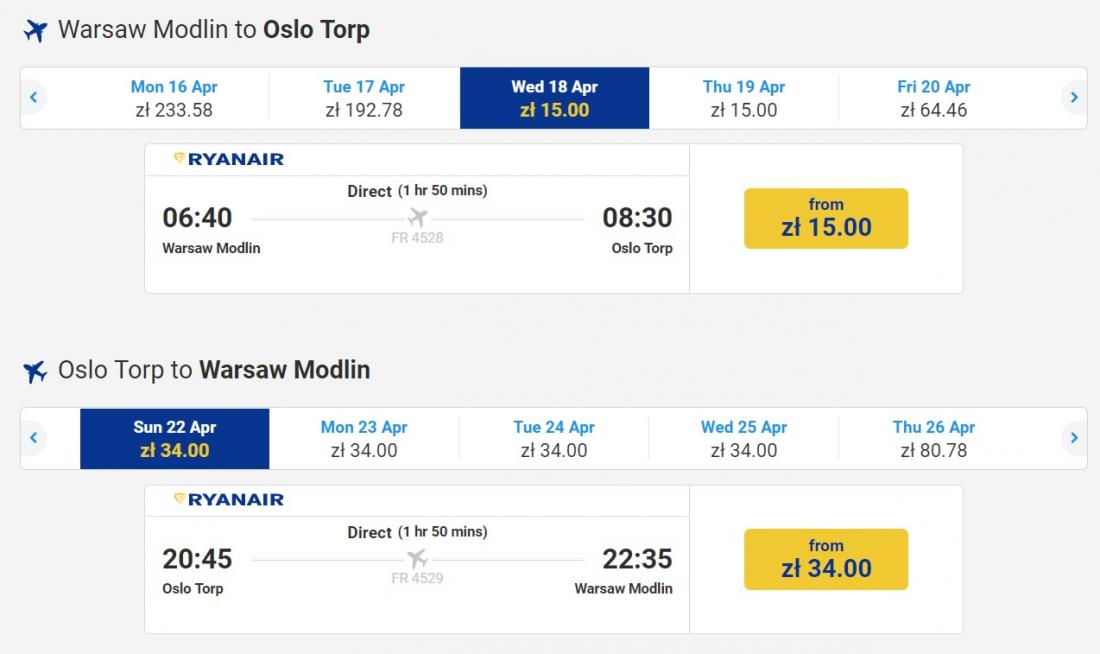This screenshot has width=1100, height=654.
Task: Show later outbound dates with right arrow
Action: click(1074, 98)
